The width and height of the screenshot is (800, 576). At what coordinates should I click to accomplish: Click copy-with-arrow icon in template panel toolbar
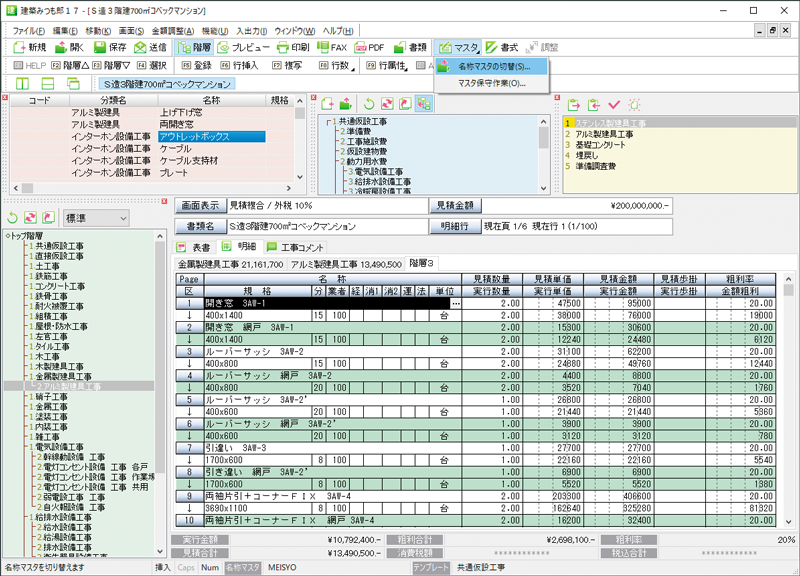click(x=406, y=104)
